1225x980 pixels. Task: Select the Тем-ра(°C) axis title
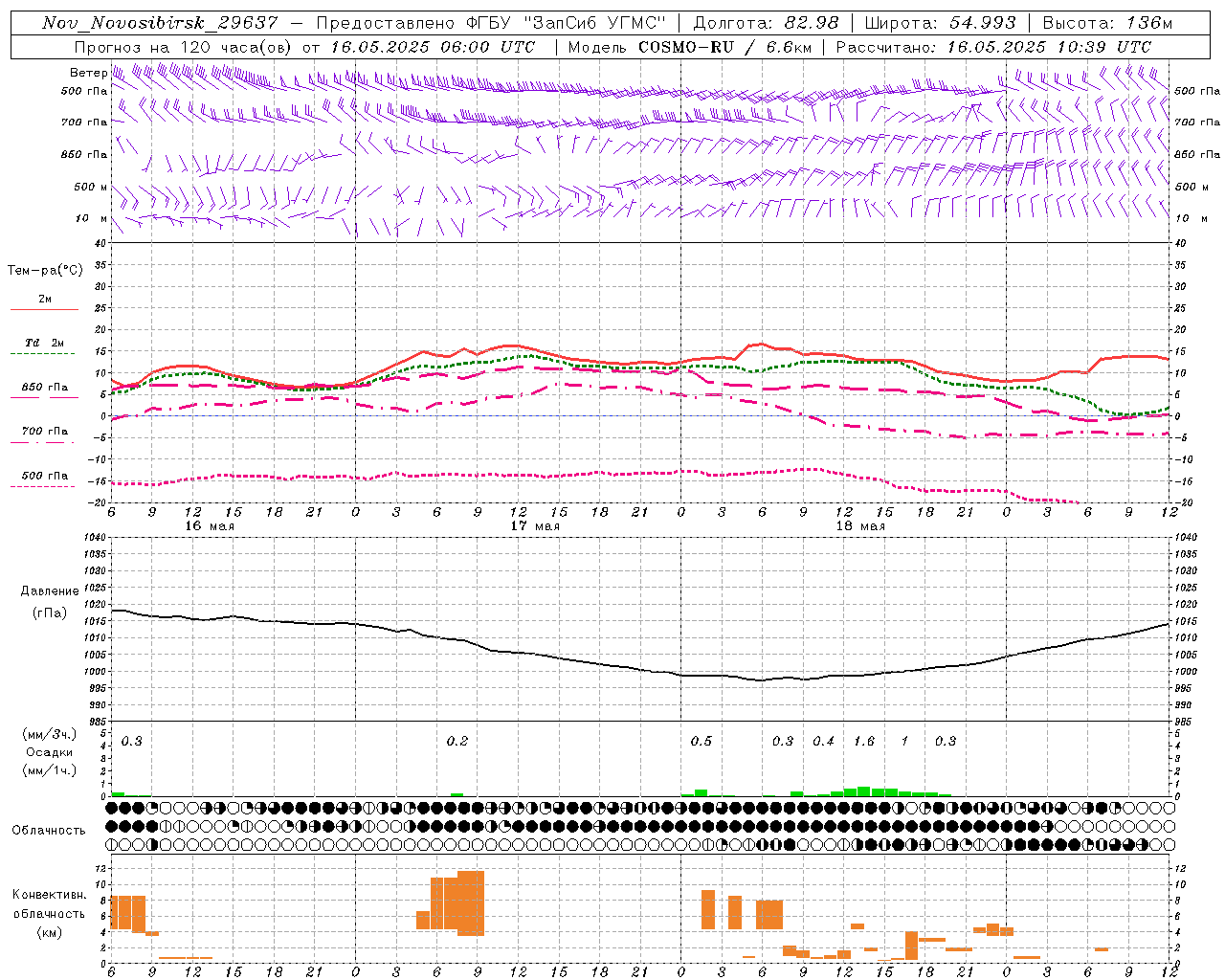click(45, 271)
